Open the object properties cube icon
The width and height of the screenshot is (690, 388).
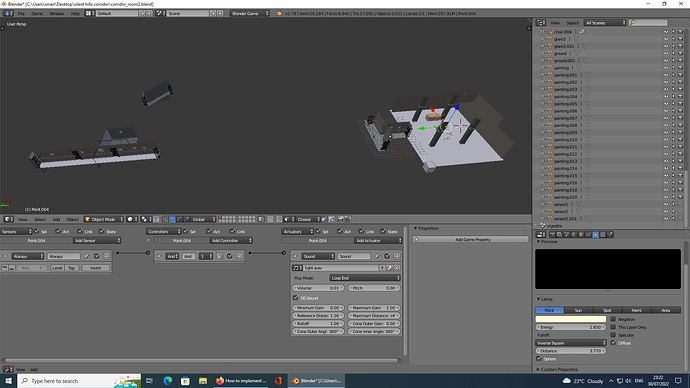pos(580,235)
